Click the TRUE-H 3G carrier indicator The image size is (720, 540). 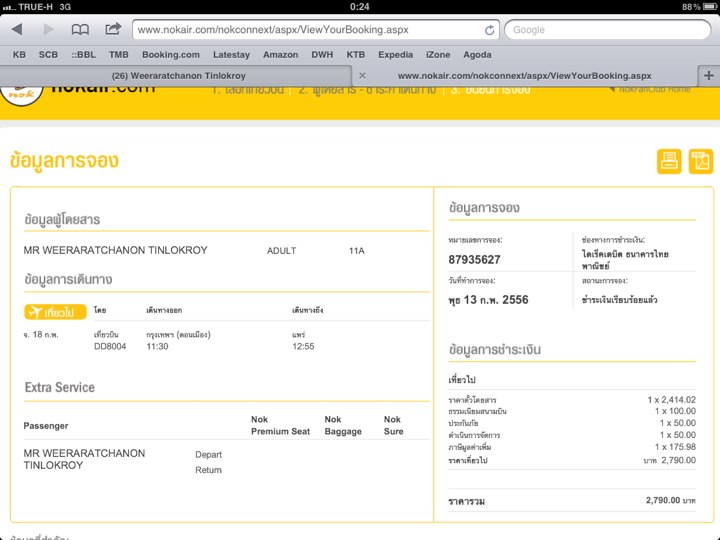tap(37, 6)
